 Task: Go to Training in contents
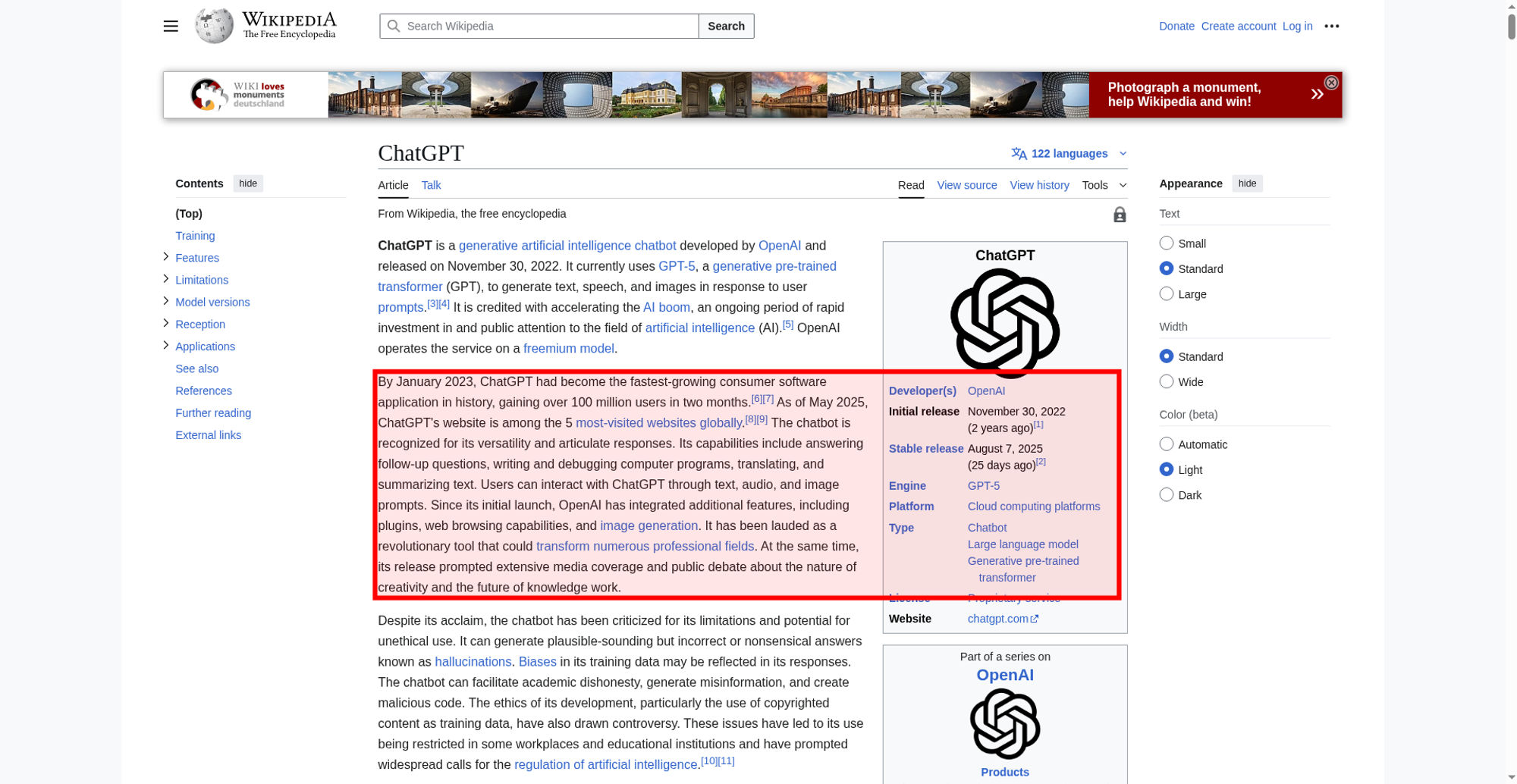(x=195, y=236)
